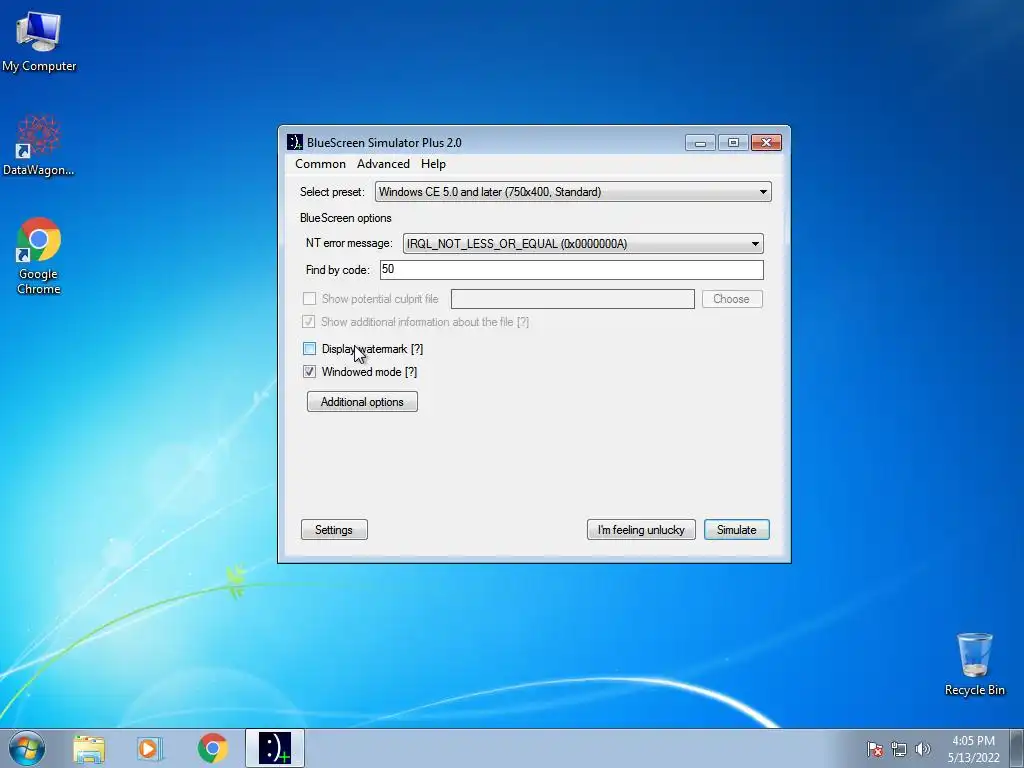Click Show potential culprit file checkbox

tap(310, 298)
